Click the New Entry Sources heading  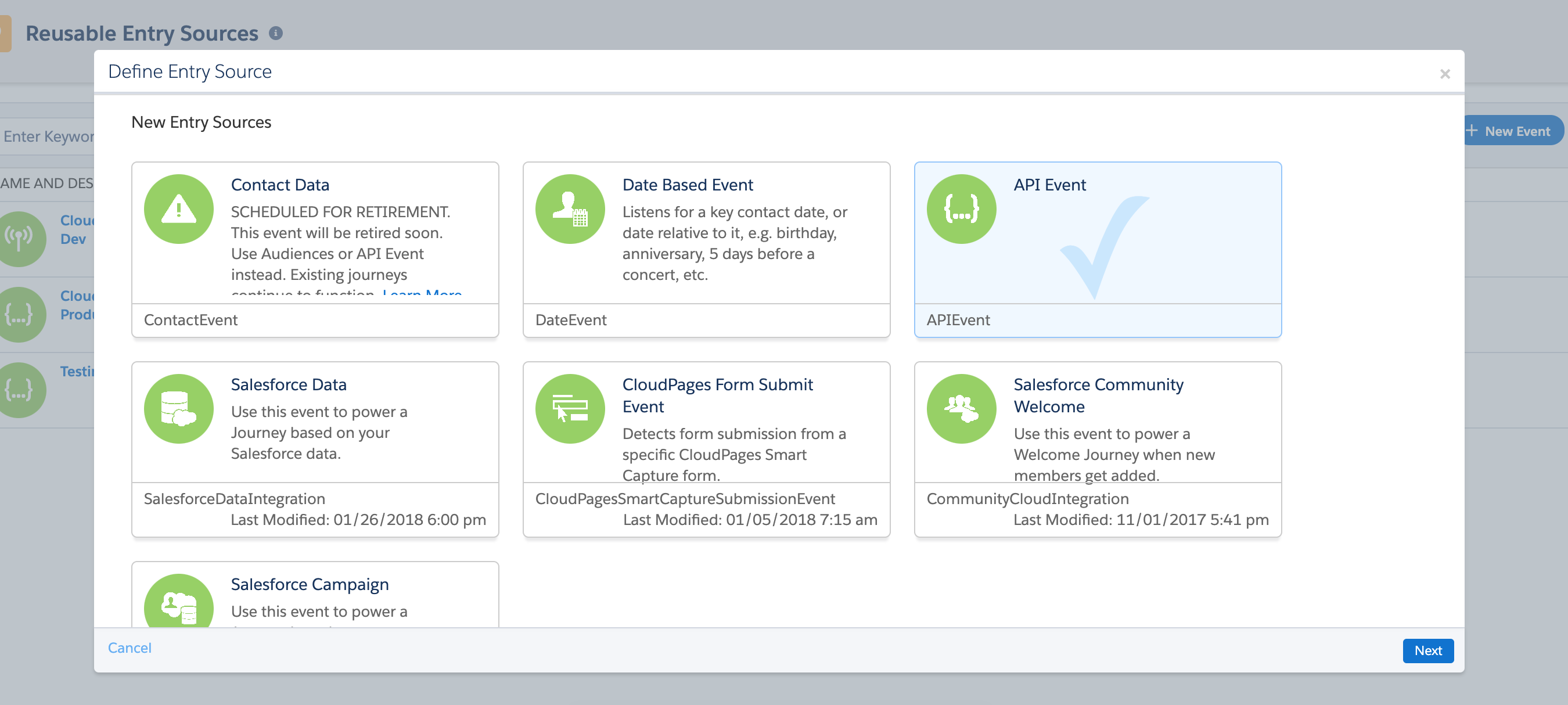tap(201, 123)
